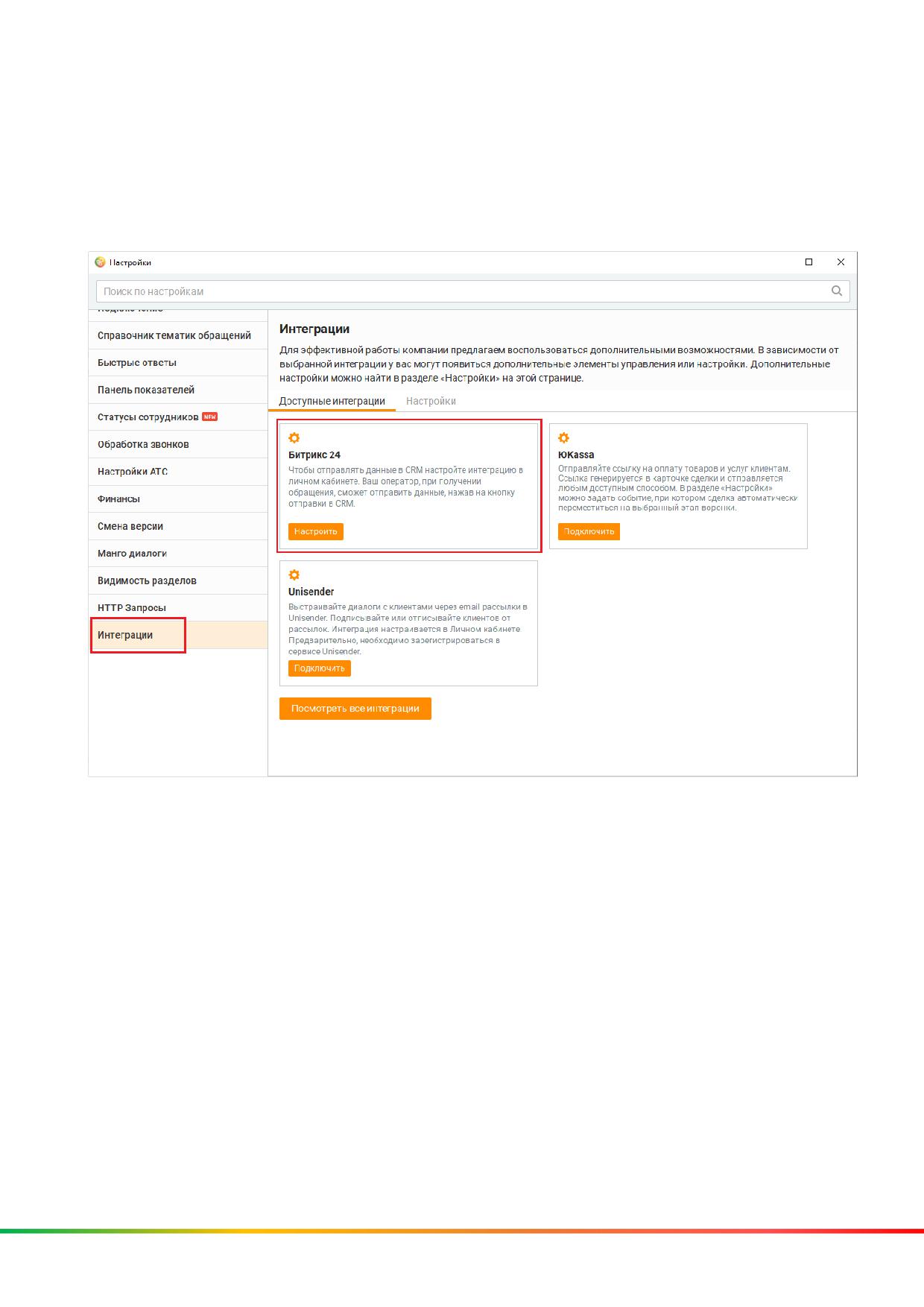Open HTTP Запросы section
Screen dimensions: 924x1307
coord(178,608)
